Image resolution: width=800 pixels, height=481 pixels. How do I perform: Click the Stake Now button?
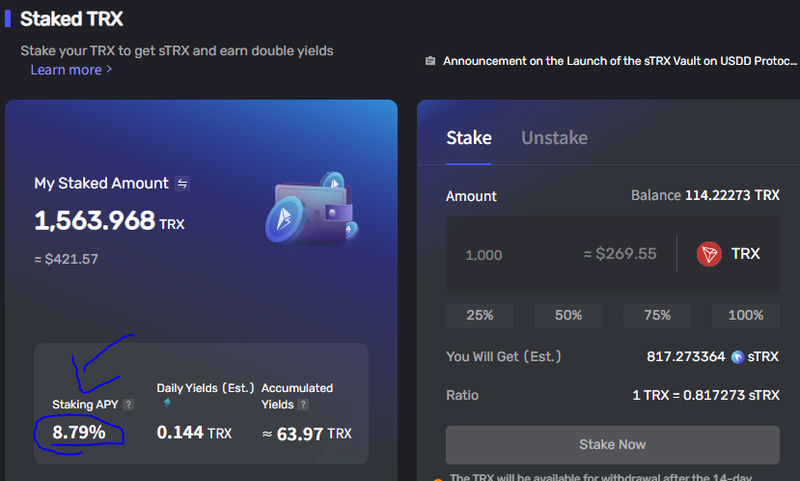pos(612,445)
